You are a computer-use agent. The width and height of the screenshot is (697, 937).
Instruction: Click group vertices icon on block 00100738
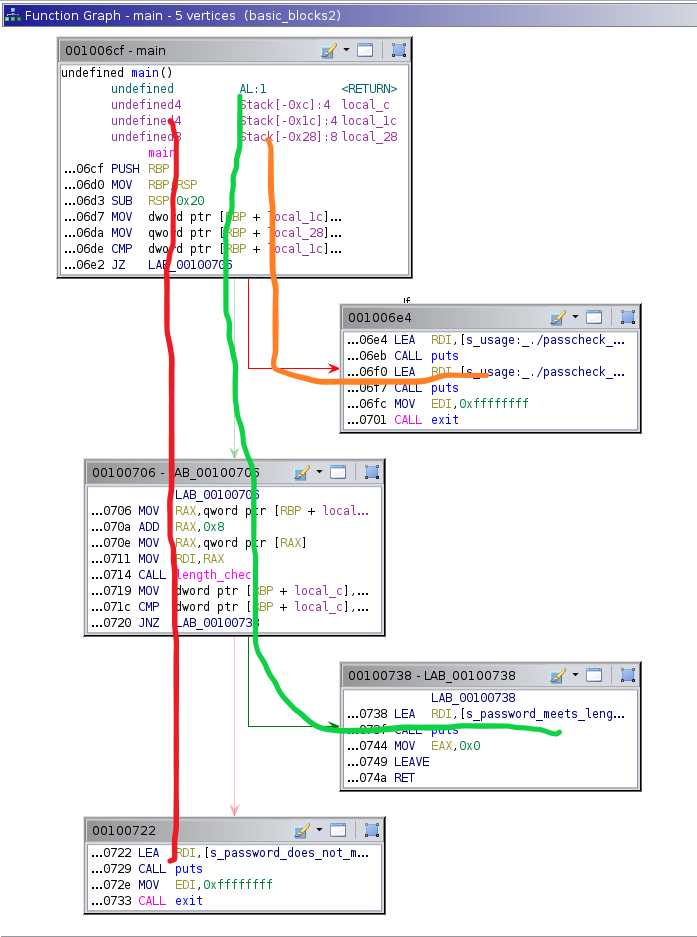pyautogui.click(x=627, y=675)
